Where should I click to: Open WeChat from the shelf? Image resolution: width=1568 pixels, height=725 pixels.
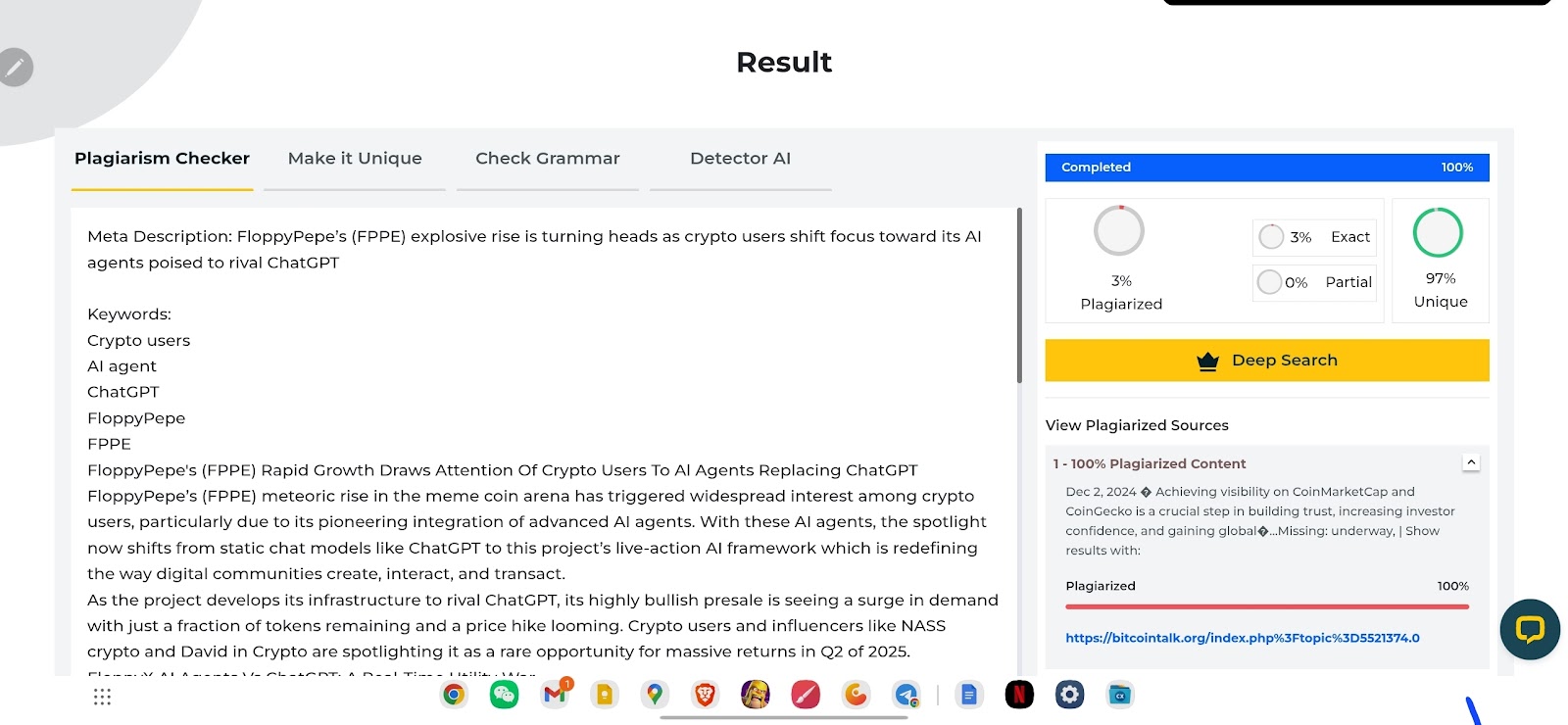coord(504,695)
